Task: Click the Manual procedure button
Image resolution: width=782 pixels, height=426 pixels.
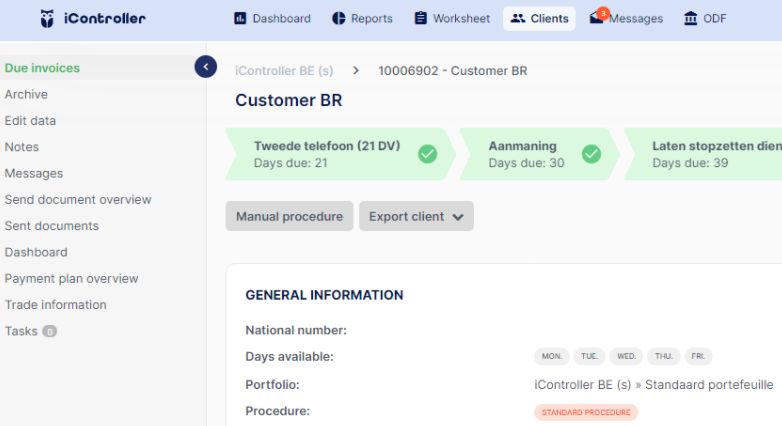Action: pyautogui.click(x=289, y=216)
